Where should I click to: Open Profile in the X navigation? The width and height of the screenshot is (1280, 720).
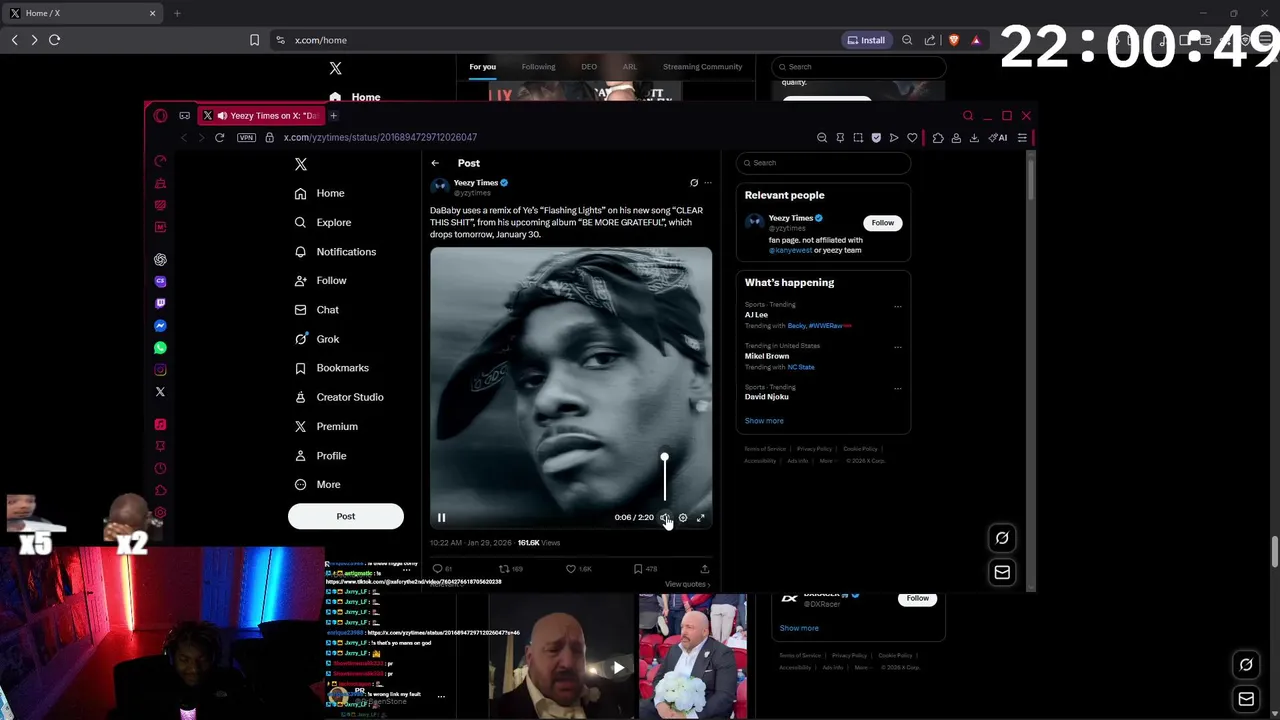coord(320,455)
